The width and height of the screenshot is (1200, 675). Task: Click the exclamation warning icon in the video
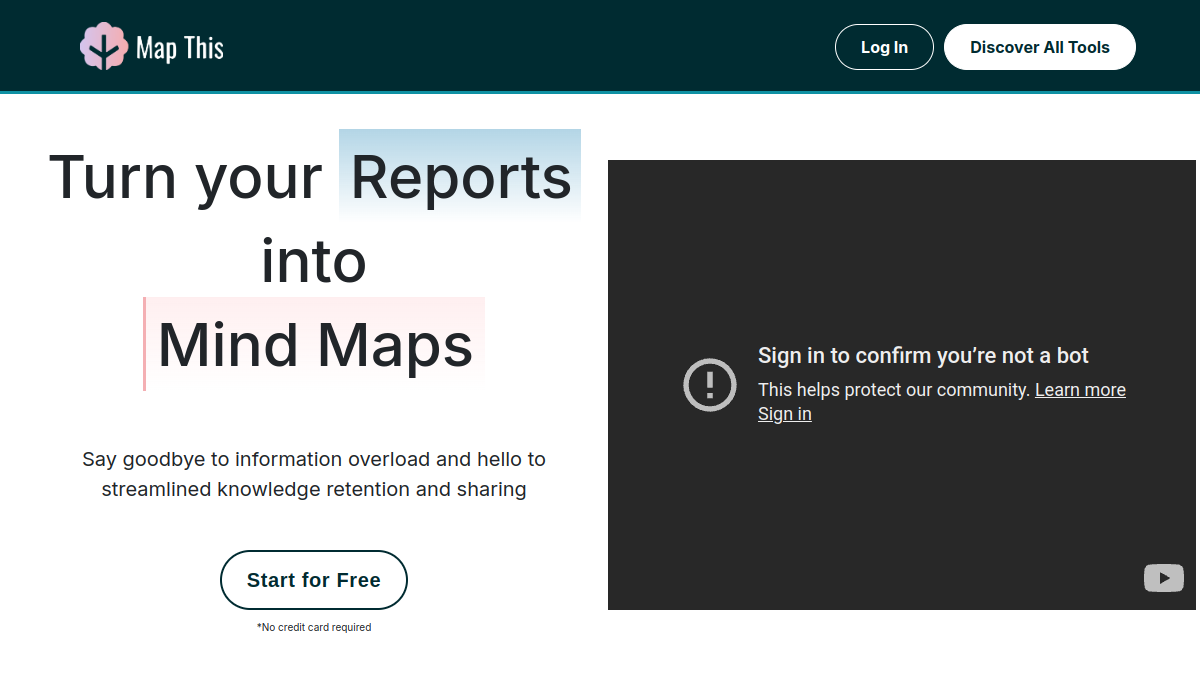(x=710, y=384)
